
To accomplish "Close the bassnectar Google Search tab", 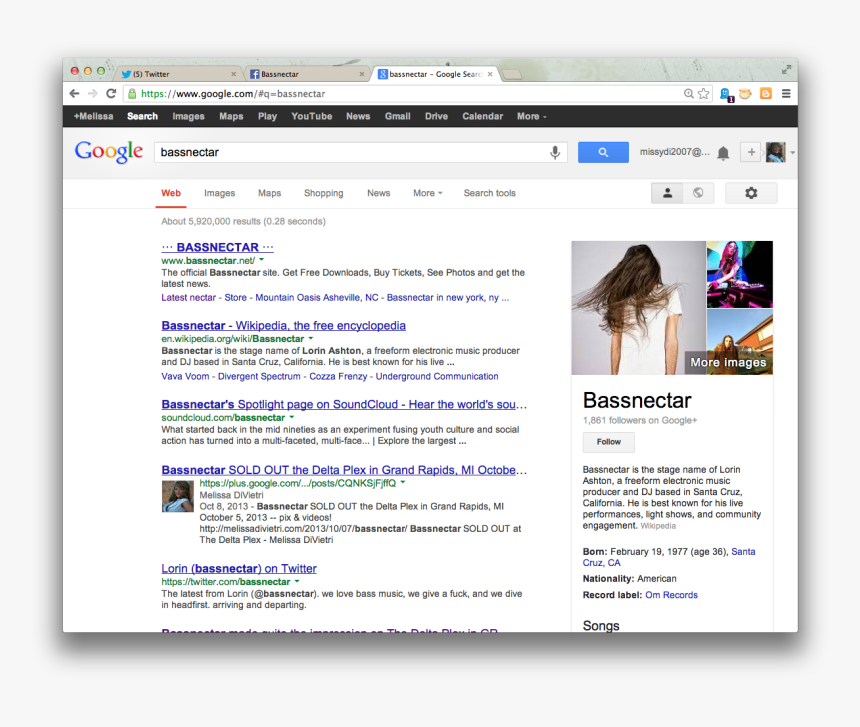I will point(490,74).
